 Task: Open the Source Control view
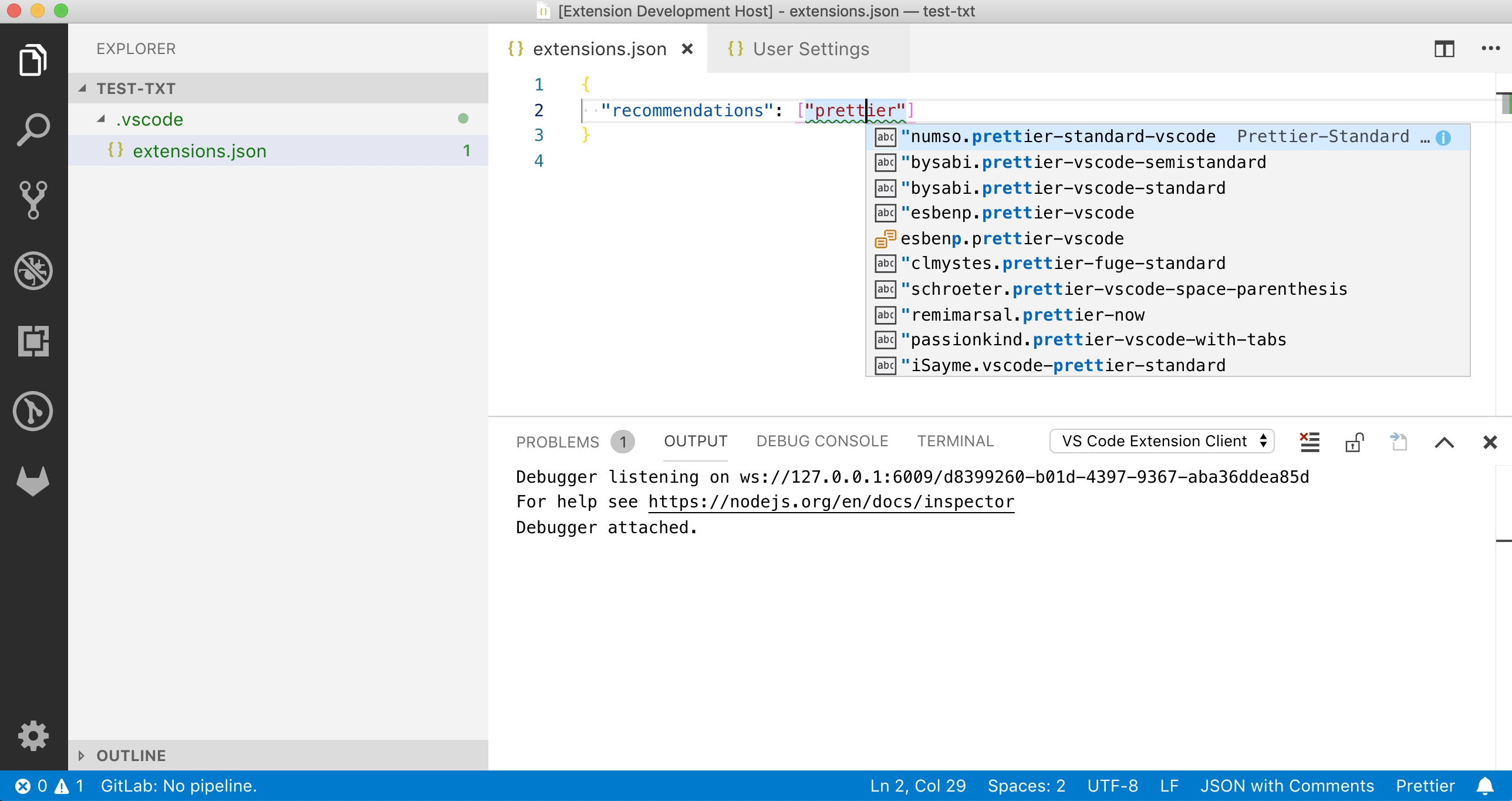point(33,200)
